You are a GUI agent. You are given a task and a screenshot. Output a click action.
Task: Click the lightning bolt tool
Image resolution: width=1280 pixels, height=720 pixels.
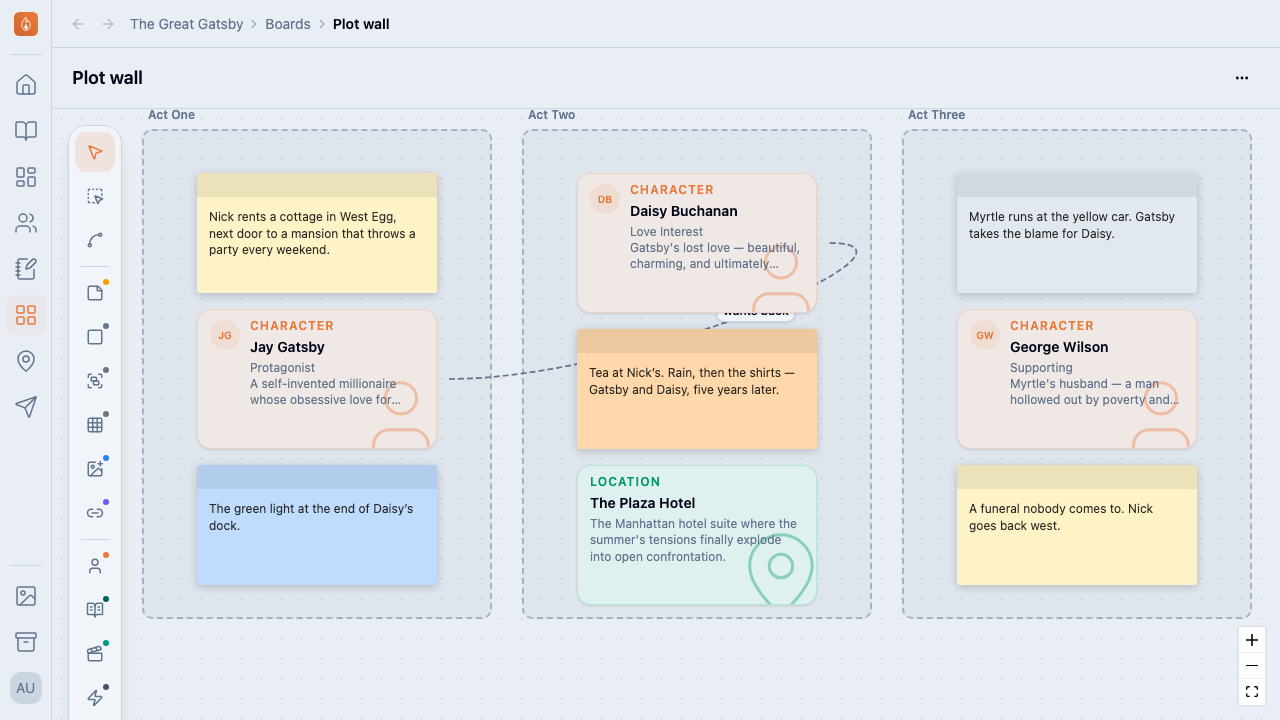(x=95, y=698)
